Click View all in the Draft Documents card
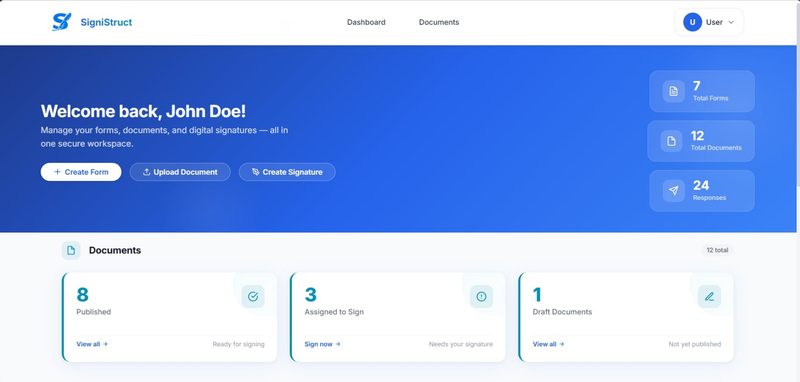The width and height of the screenshot is (800, 382). 548,344
